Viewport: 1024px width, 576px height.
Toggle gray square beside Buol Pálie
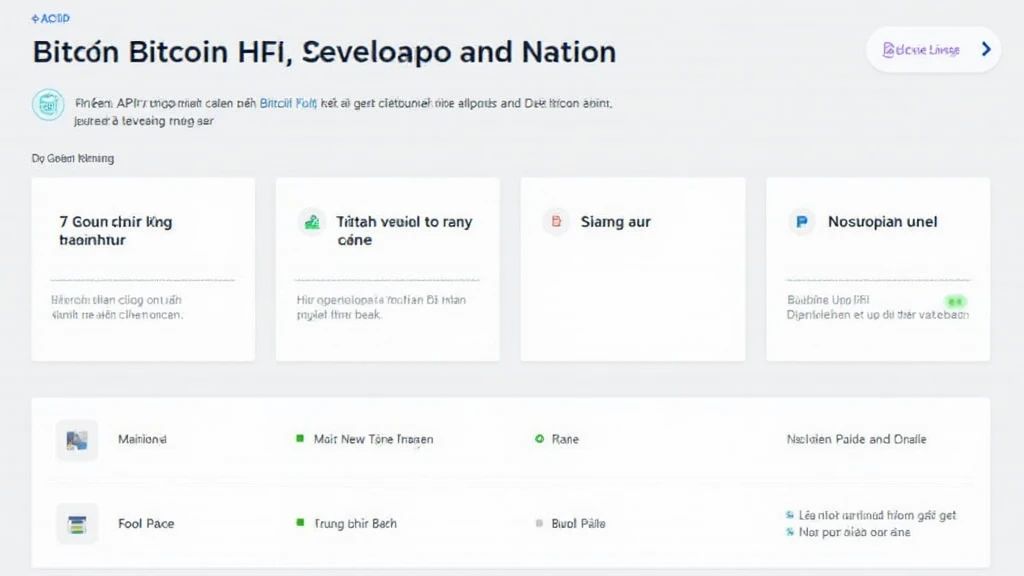[540, 523]
